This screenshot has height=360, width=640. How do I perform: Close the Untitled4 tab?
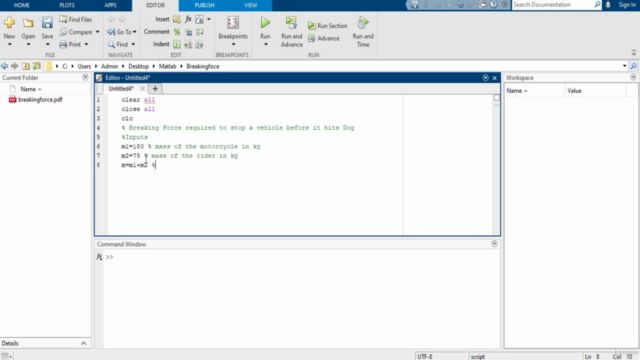point(142,89)
